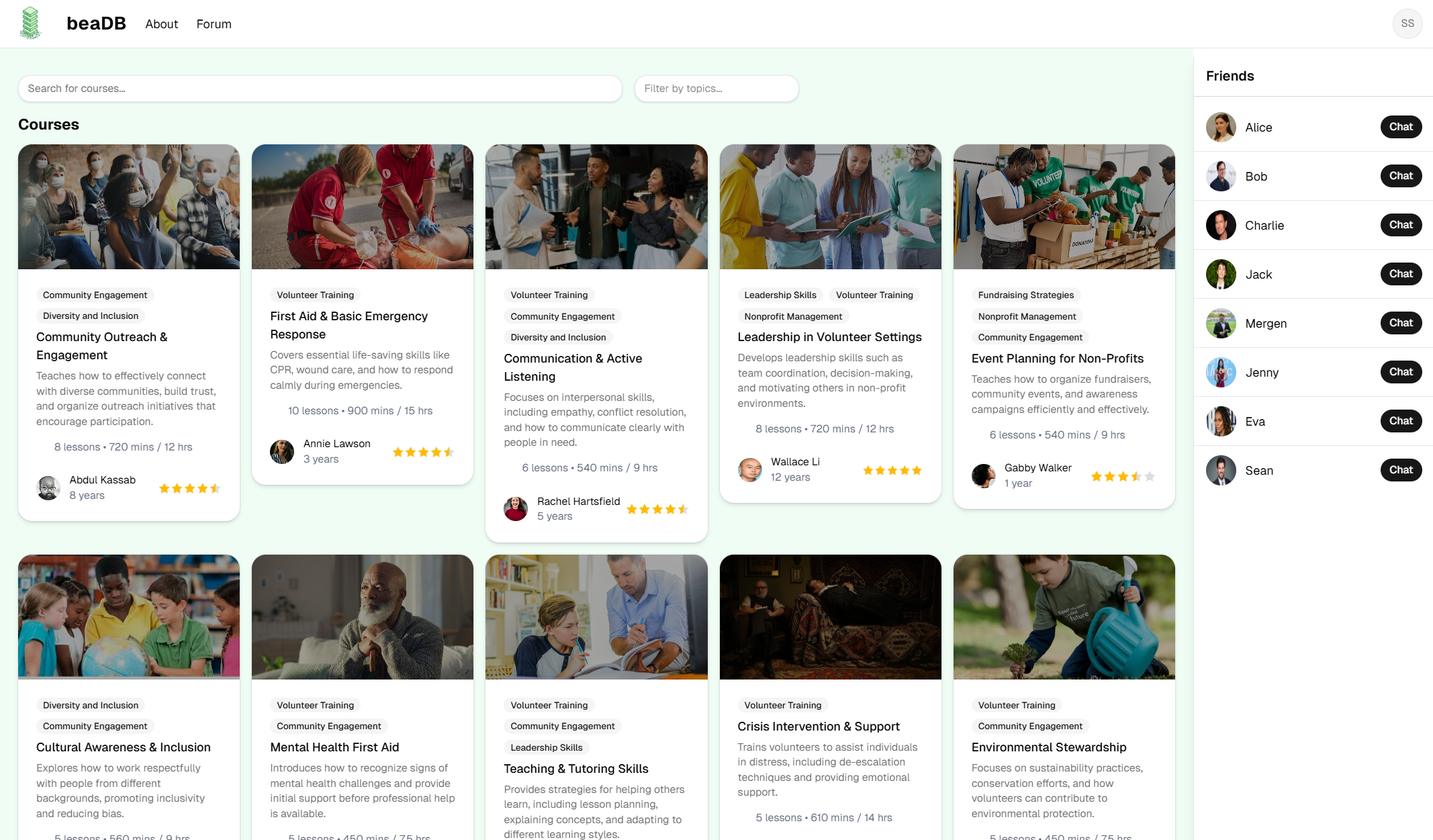Click instructor Abdul Kassab's avatar
The image size is (1433, 840).
(48, 487)
